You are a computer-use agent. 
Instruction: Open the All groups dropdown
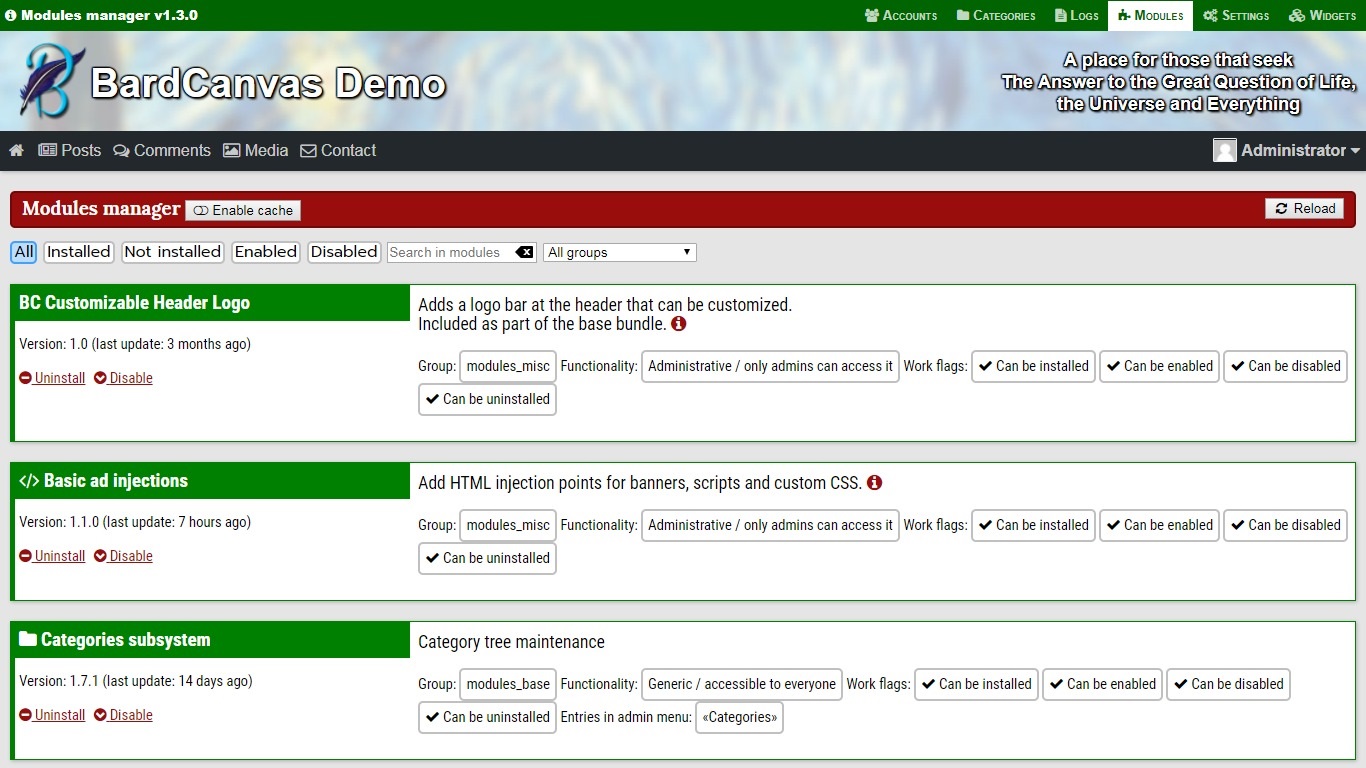620,252
